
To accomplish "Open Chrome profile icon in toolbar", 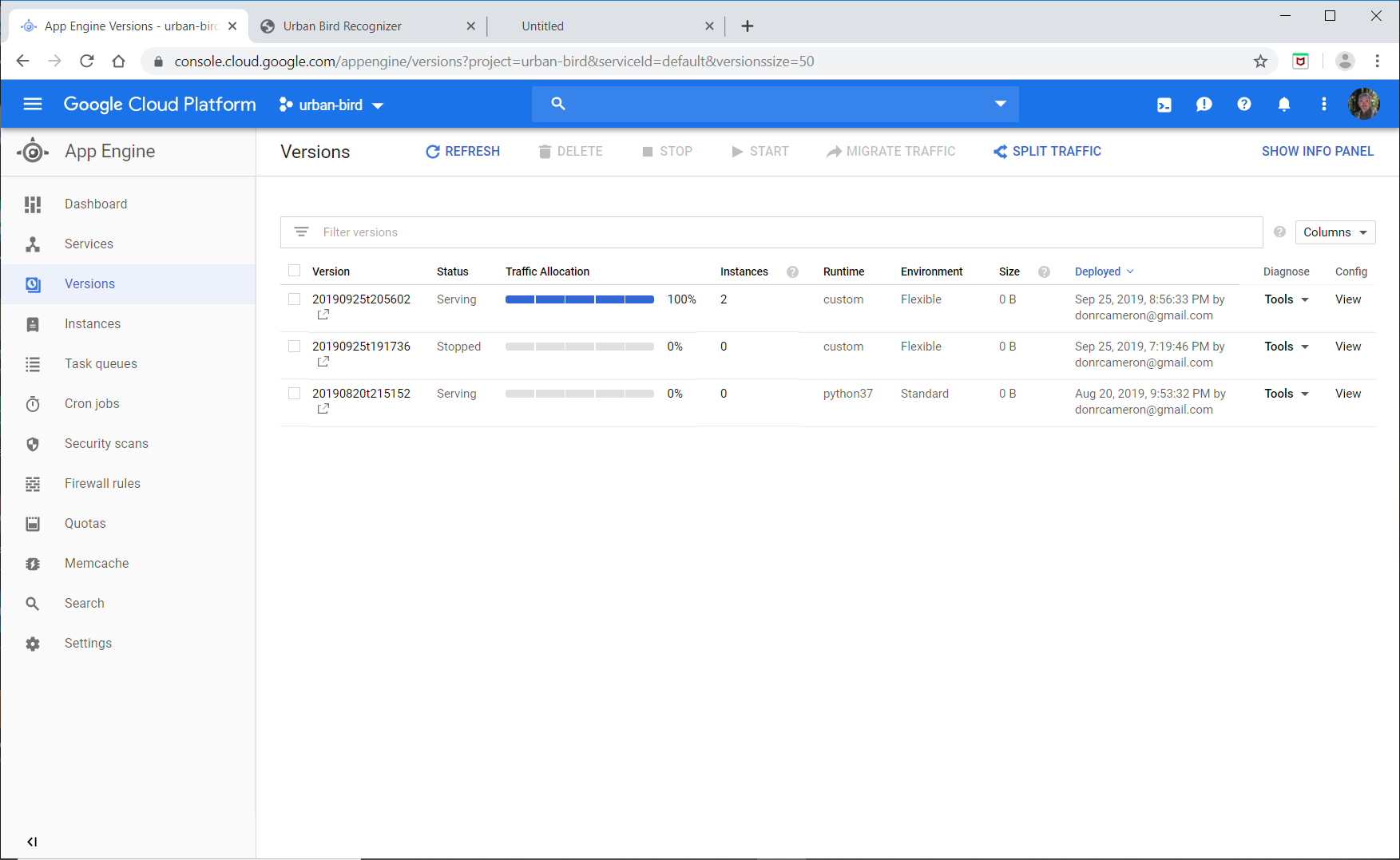I will [1345, 61].
